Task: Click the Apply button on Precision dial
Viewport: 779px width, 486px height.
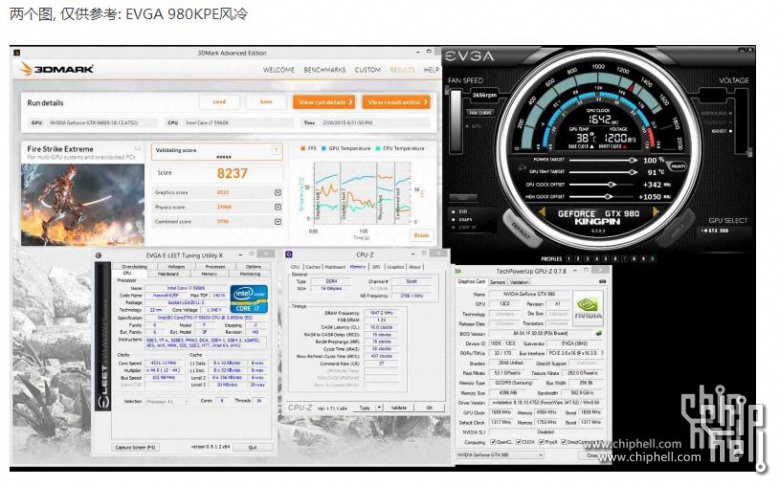Action: (678, 229)
